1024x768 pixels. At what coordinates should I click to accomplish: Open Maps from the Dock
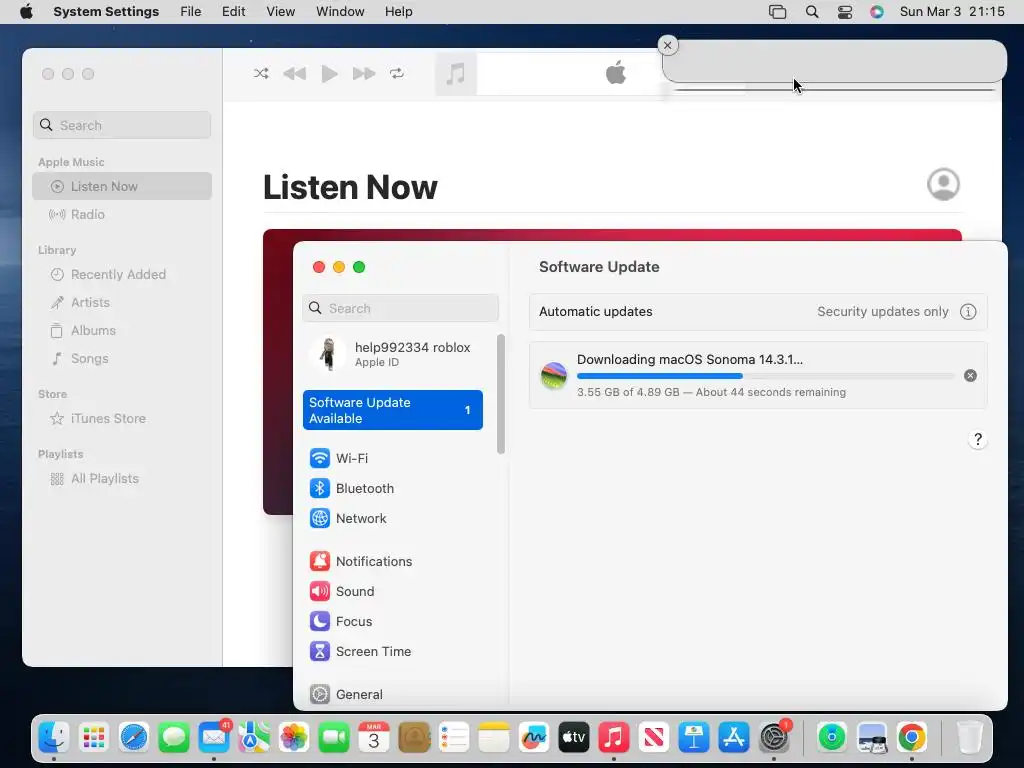tap(254, 737)
